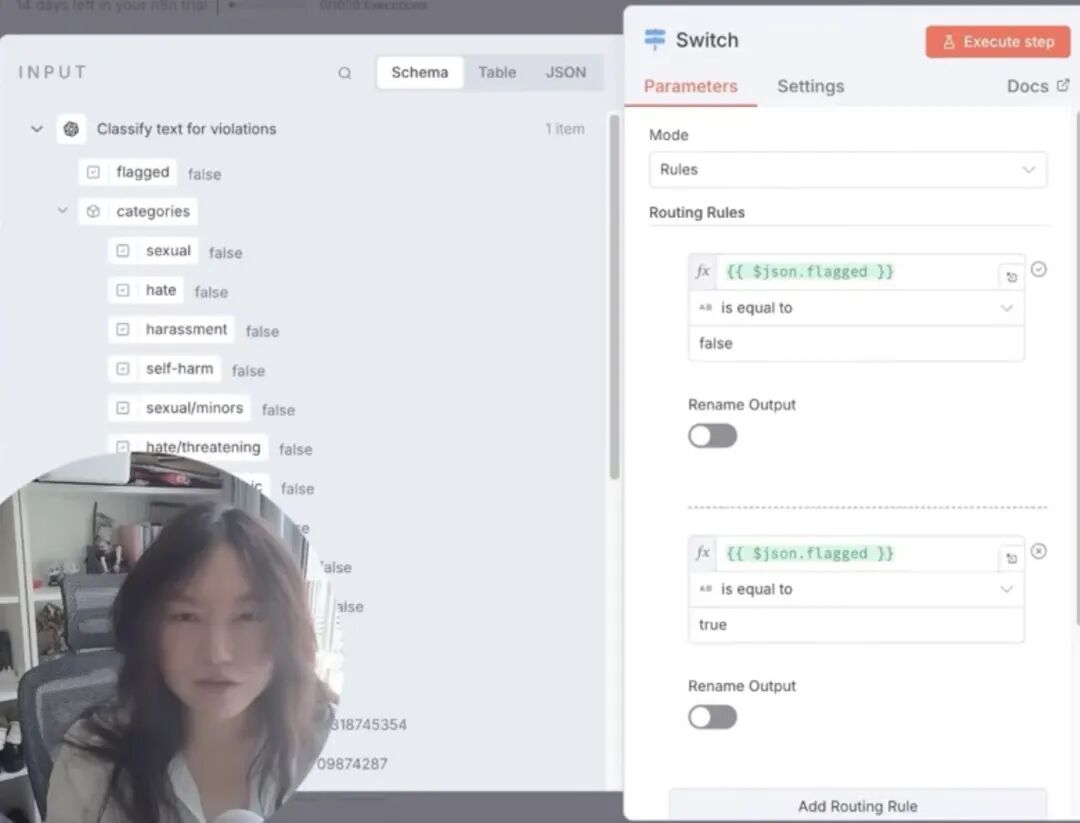Screen dimensions: 1080x823
Task: Select the categories field pill
Action: [138, 211]
